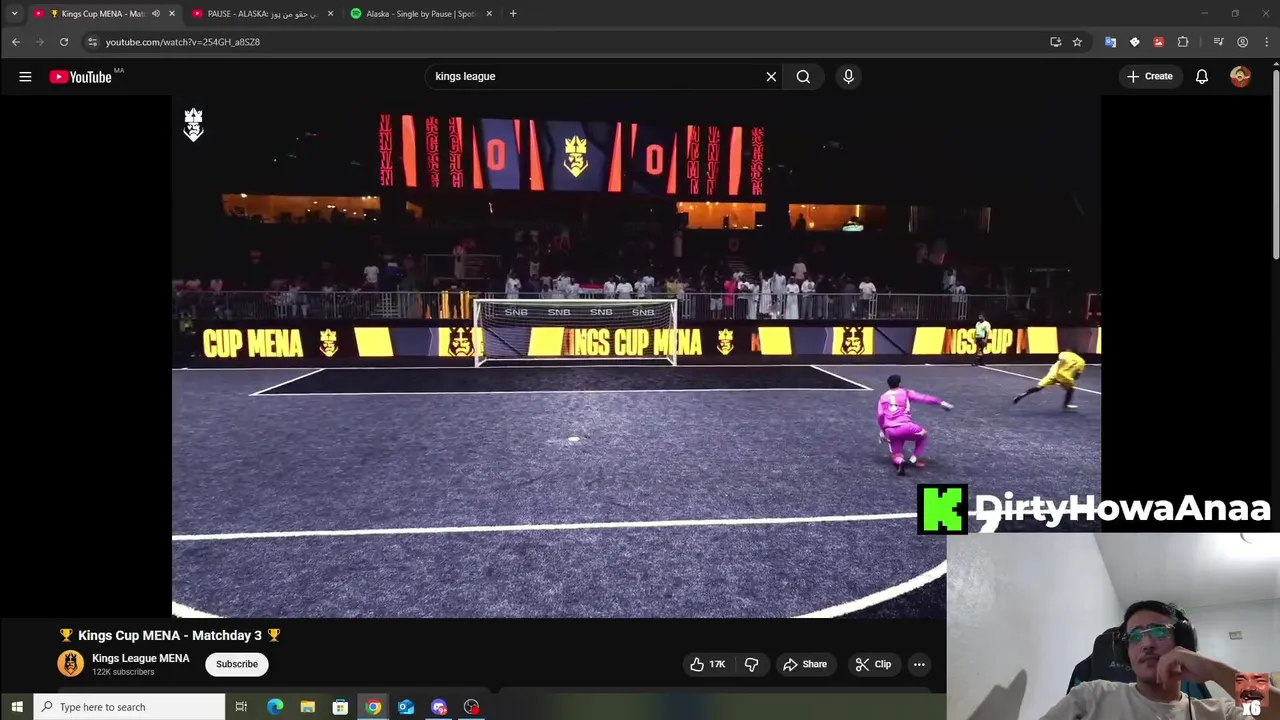This screenshot has height=720, width=1280.
Task: Mute the Kings Cup MENA tab audio
Action: [x=155, y=13]
